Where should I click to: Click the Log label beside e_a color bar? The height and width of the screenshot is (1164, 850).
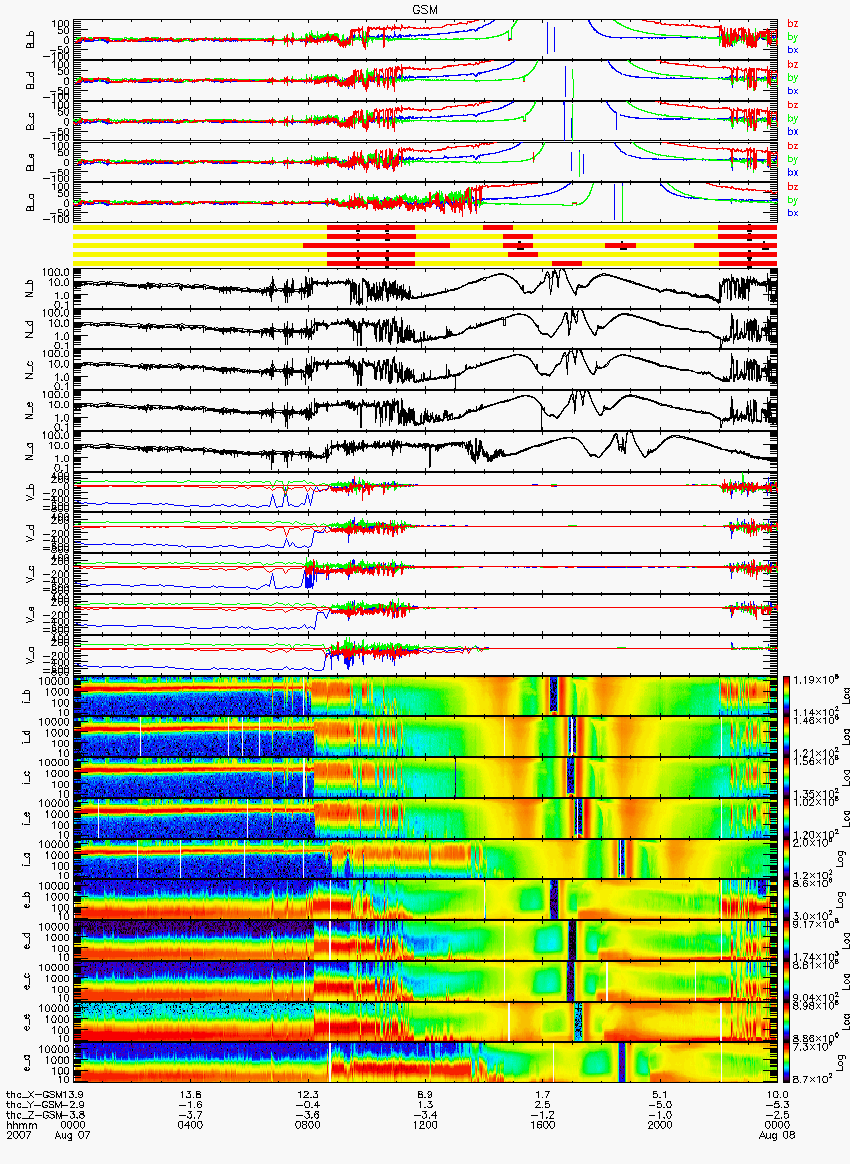[x=840, y=1063]
